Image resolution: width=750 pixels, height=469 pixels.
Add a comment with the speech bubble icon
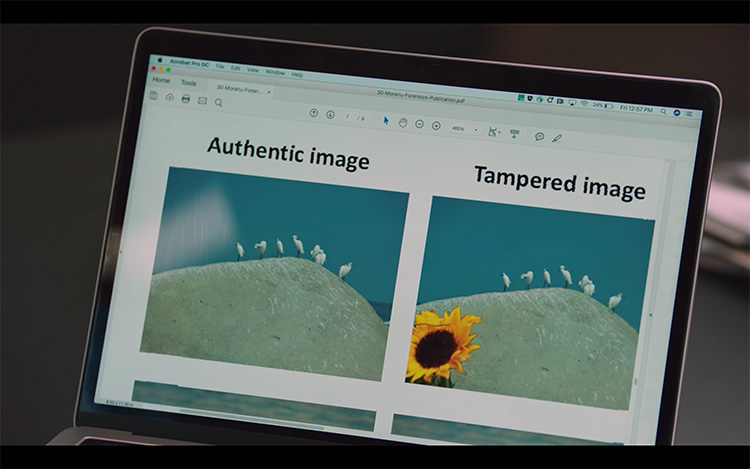[x=539, y=136]
